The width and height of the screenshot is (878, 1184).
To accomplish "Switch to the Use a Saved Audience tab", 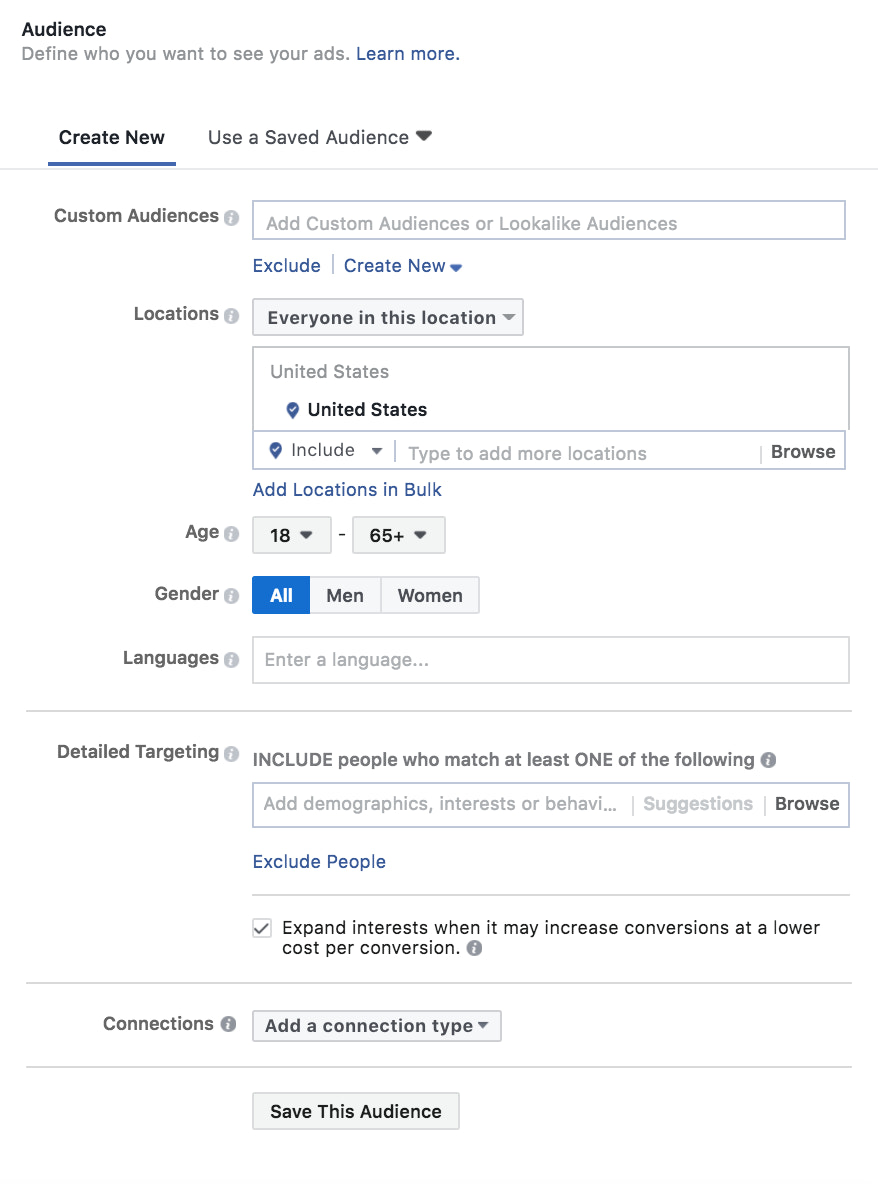I will (x=310, y=137).
